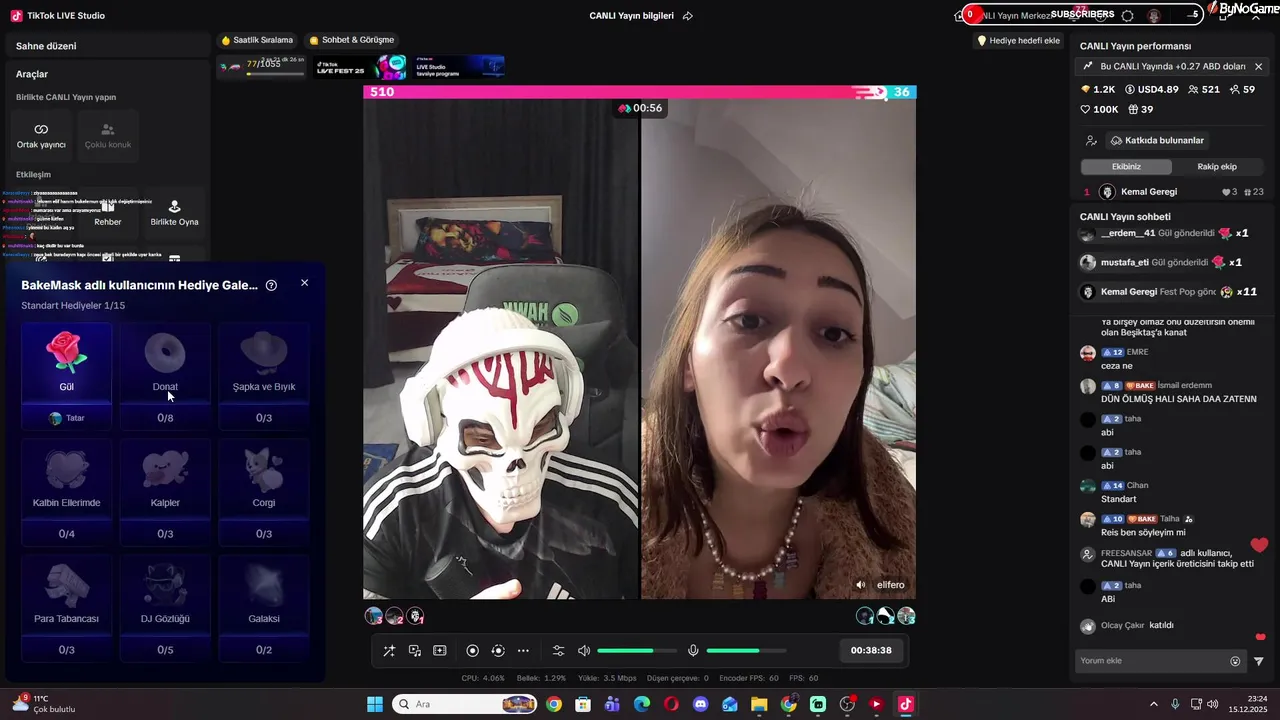Open CANLI Yayın bilgileri title
Image resolution: width=1280 pixels, height=720 pixels.
pos(631,16)
